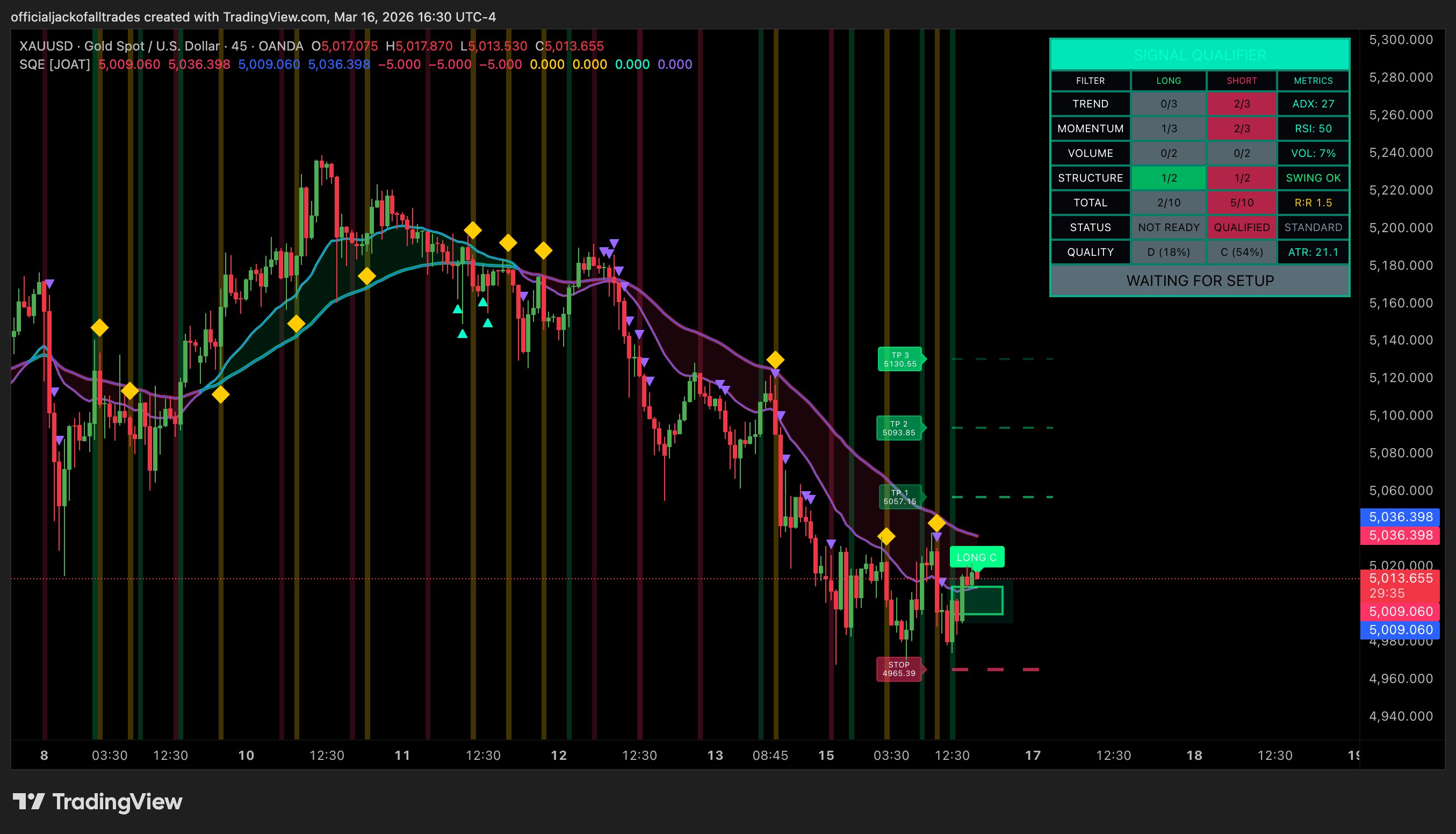Viewport: 1456px width, 834px height.
Task: Select the NOT READY status cell
Action: tap(1168, 227)
